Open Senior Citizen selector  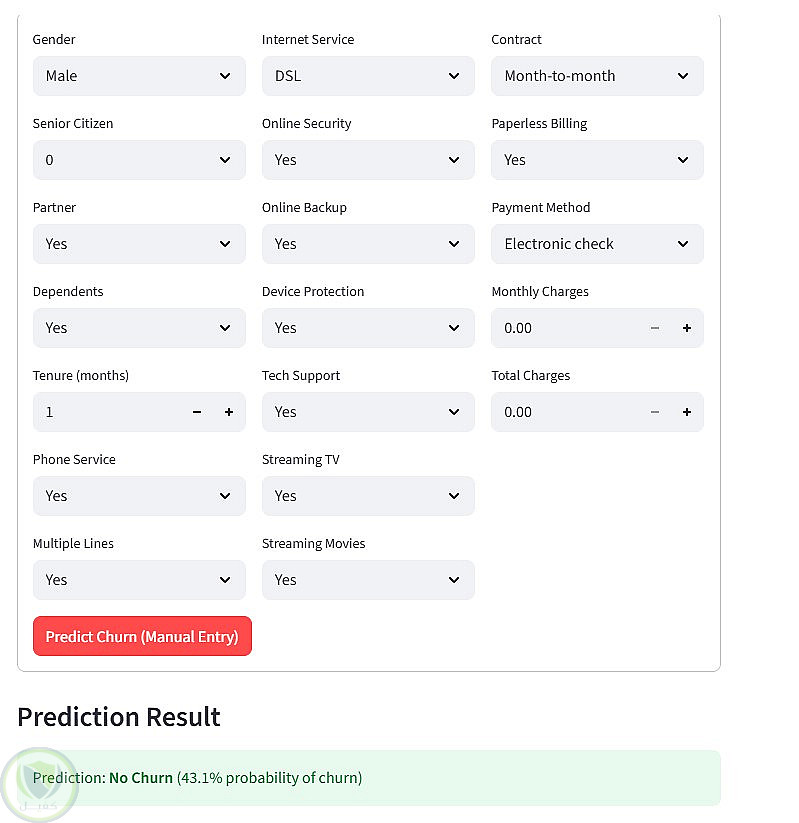[x=139, y=160]
